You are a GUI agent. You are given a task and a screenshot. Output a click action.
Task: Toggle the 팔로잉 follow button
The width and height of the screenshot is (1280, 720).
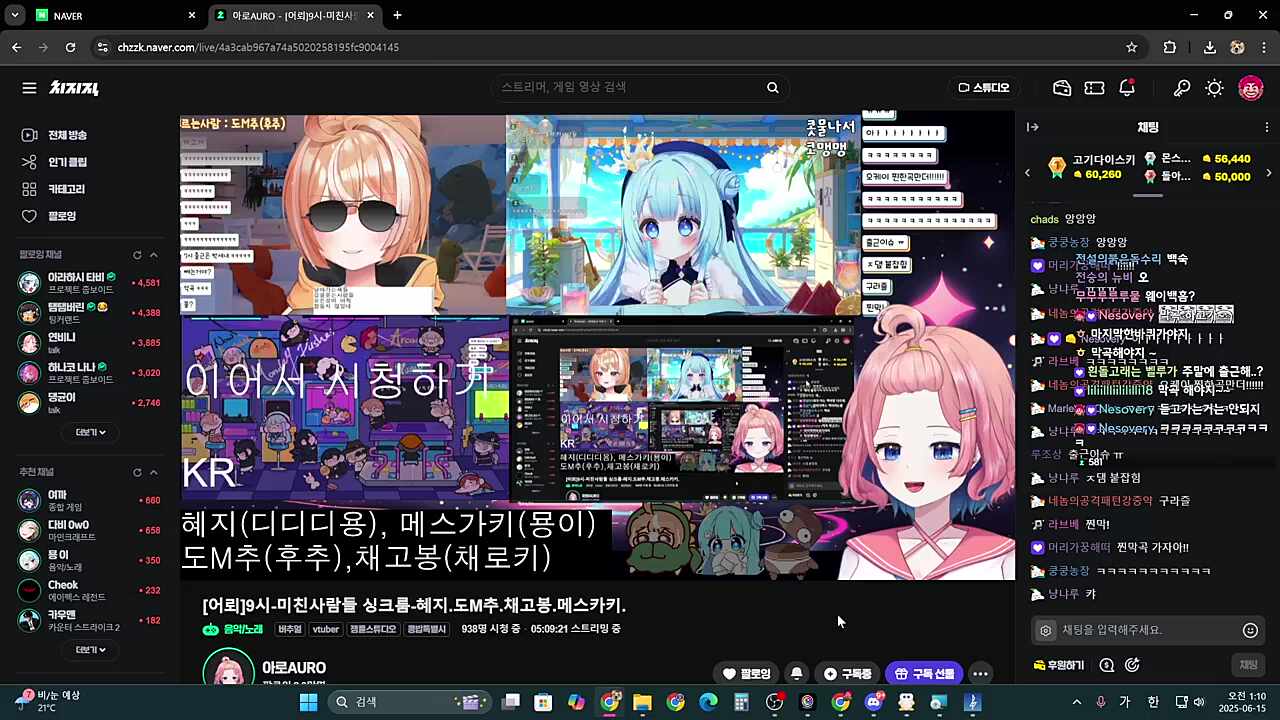(746, 674)
